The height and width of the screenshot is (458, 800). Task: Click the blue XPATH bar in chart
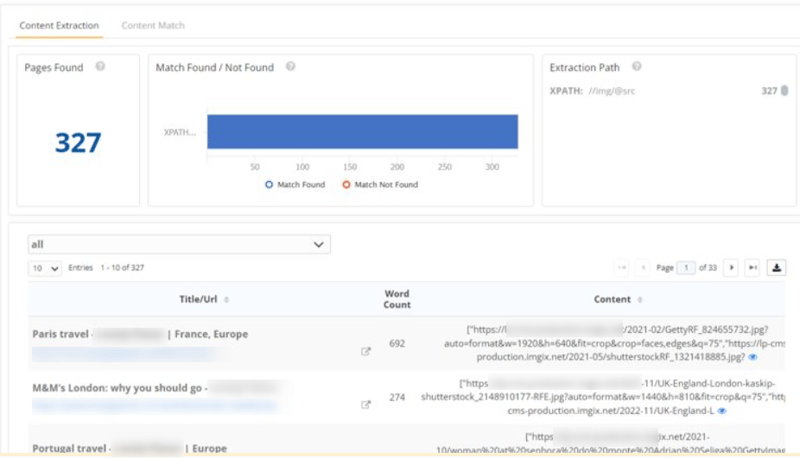click(362, 132)
